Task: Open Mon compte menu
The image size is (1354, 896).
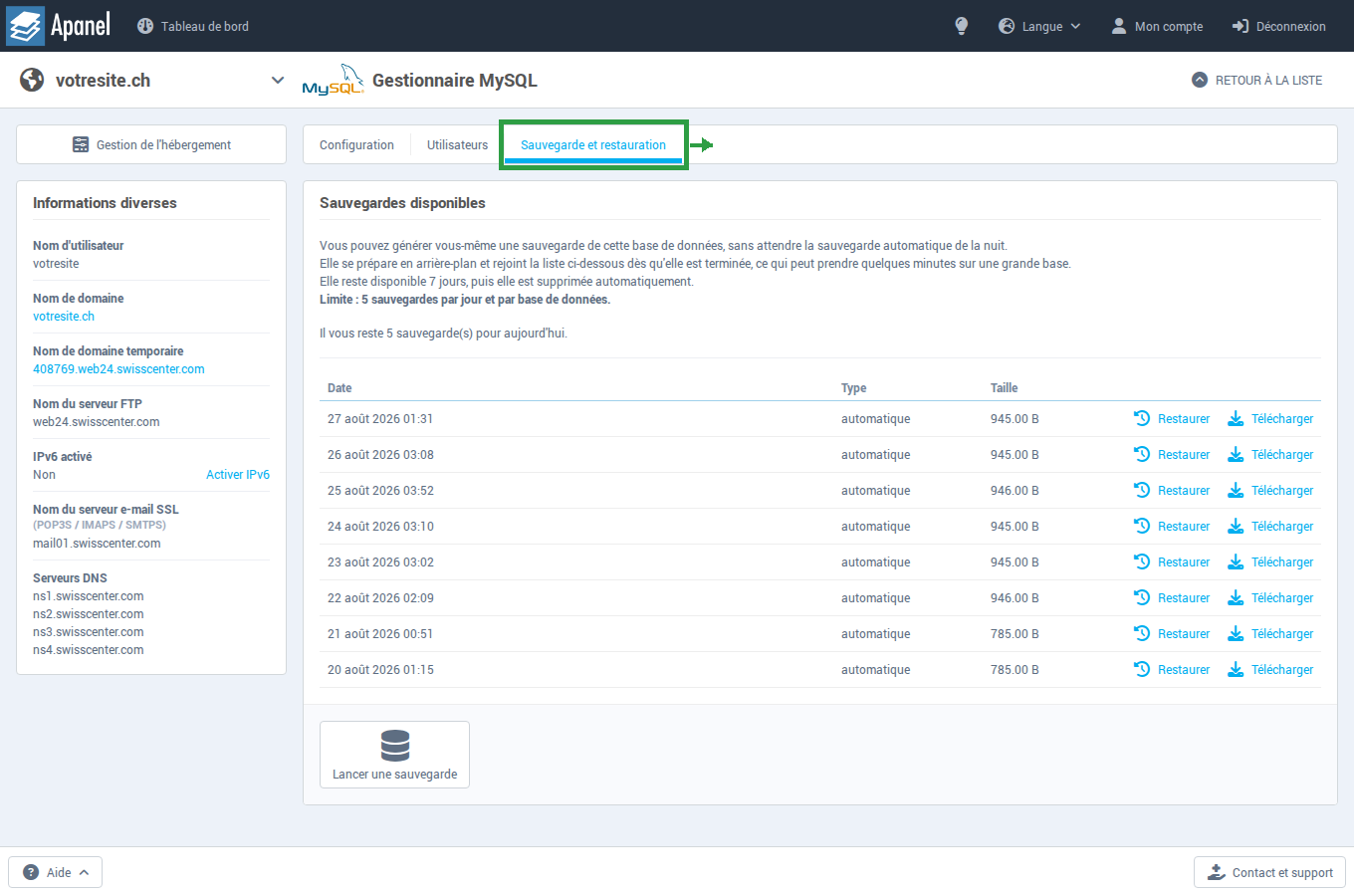Action: click(x=1157, y=26)
